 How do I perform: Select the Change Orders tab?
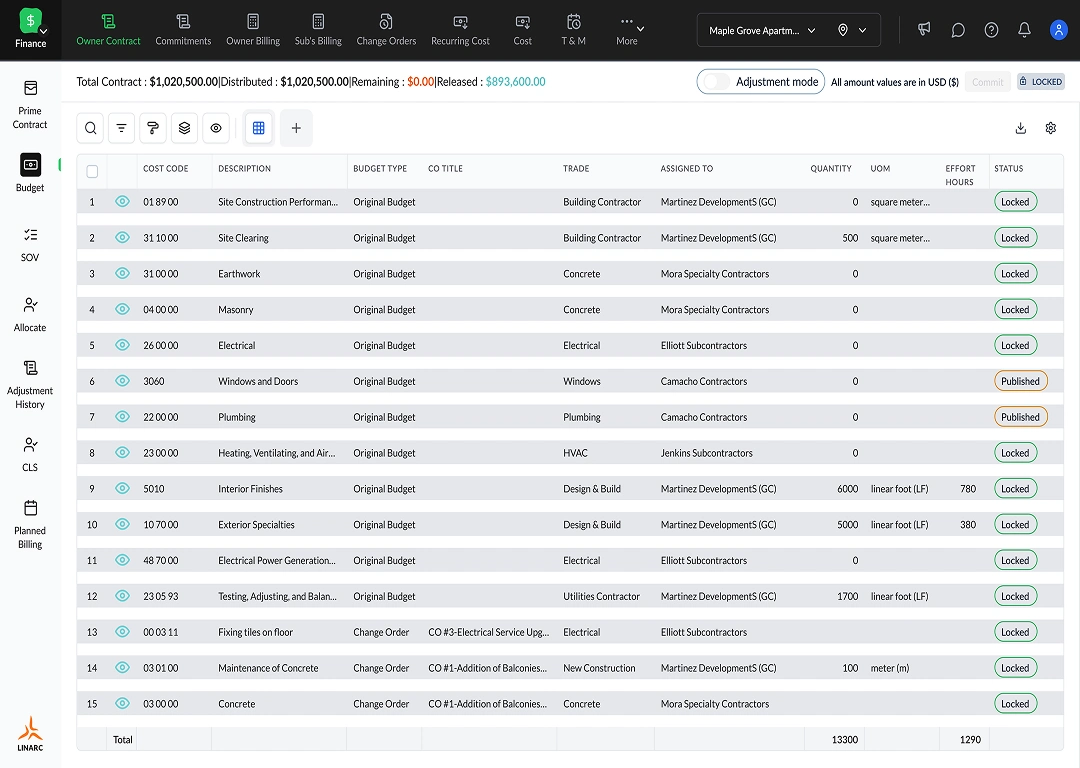(x=386, y=30)
